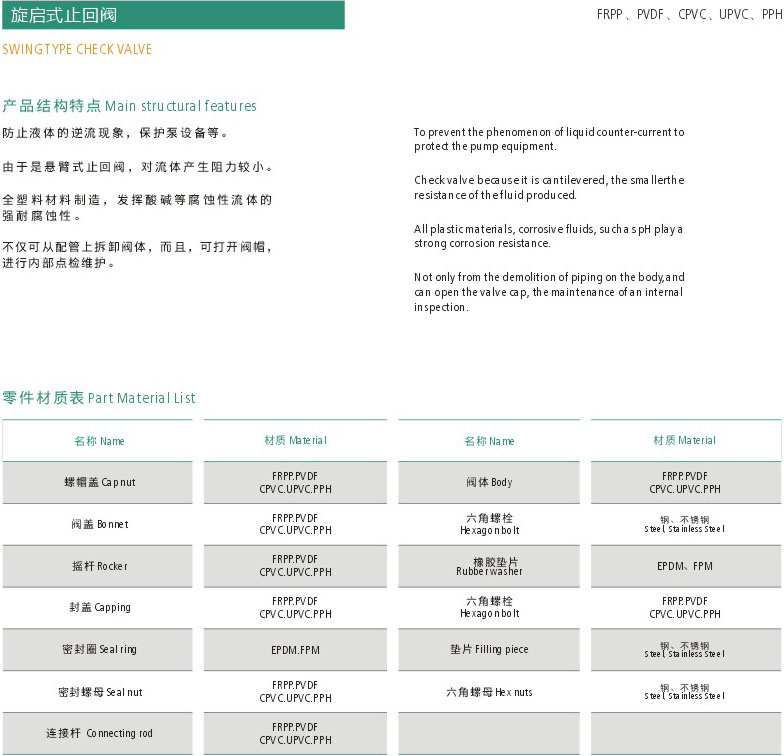Viewport: 784px width, 756px height.
Task: Click the green 旋启式止回阀 title banner
Action: point(172,15)
